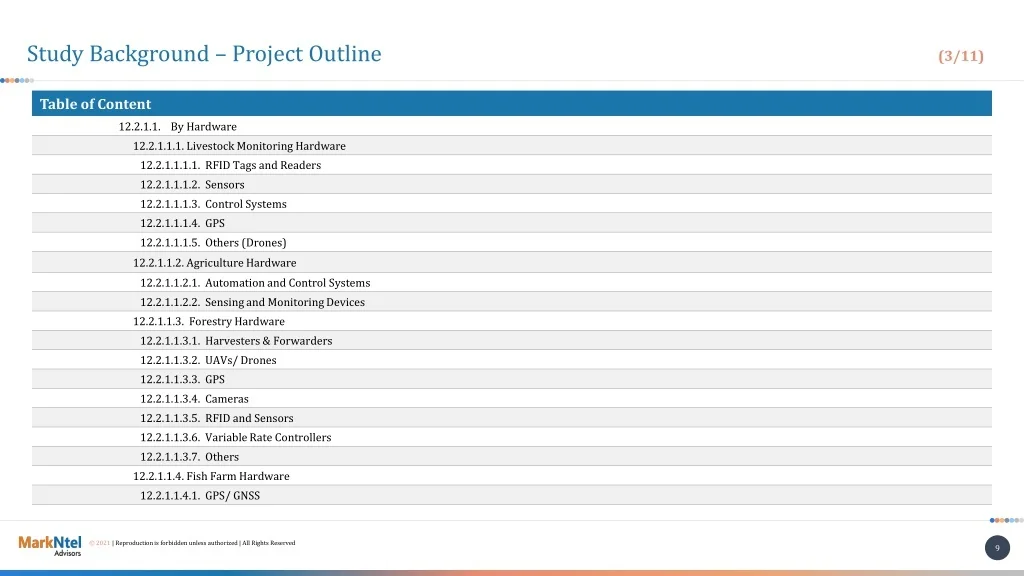
Task: Open the Forestry Hardware section entry
Action: tap(208, 322)
